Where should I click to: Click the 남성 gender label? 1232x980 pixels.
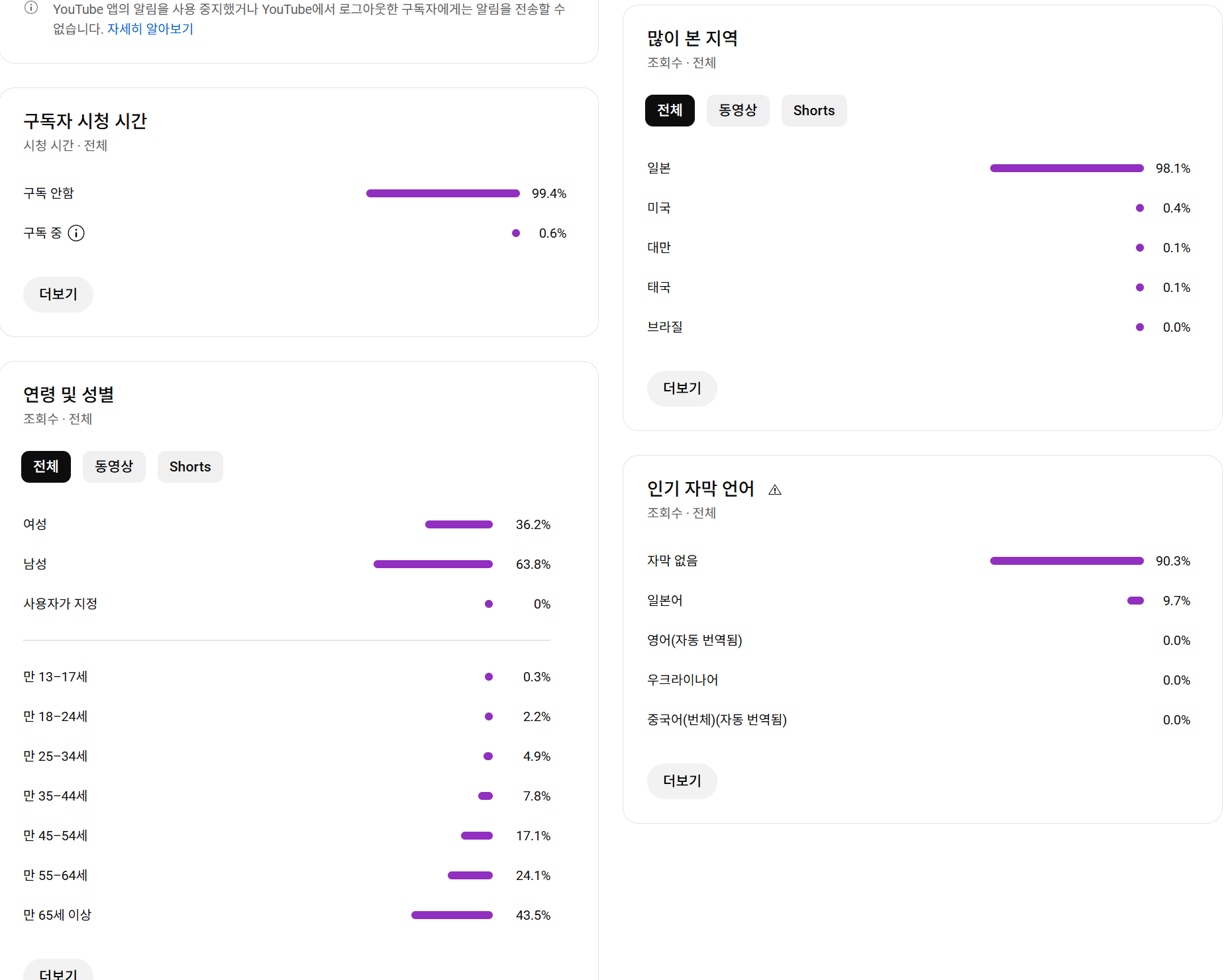pyautogui.click(x=35, y=564)
